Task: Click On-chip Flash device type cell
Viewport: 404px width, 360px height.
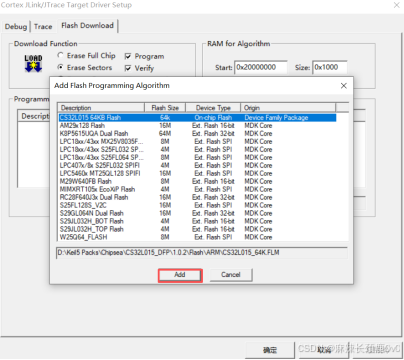Action: [213, 118]
